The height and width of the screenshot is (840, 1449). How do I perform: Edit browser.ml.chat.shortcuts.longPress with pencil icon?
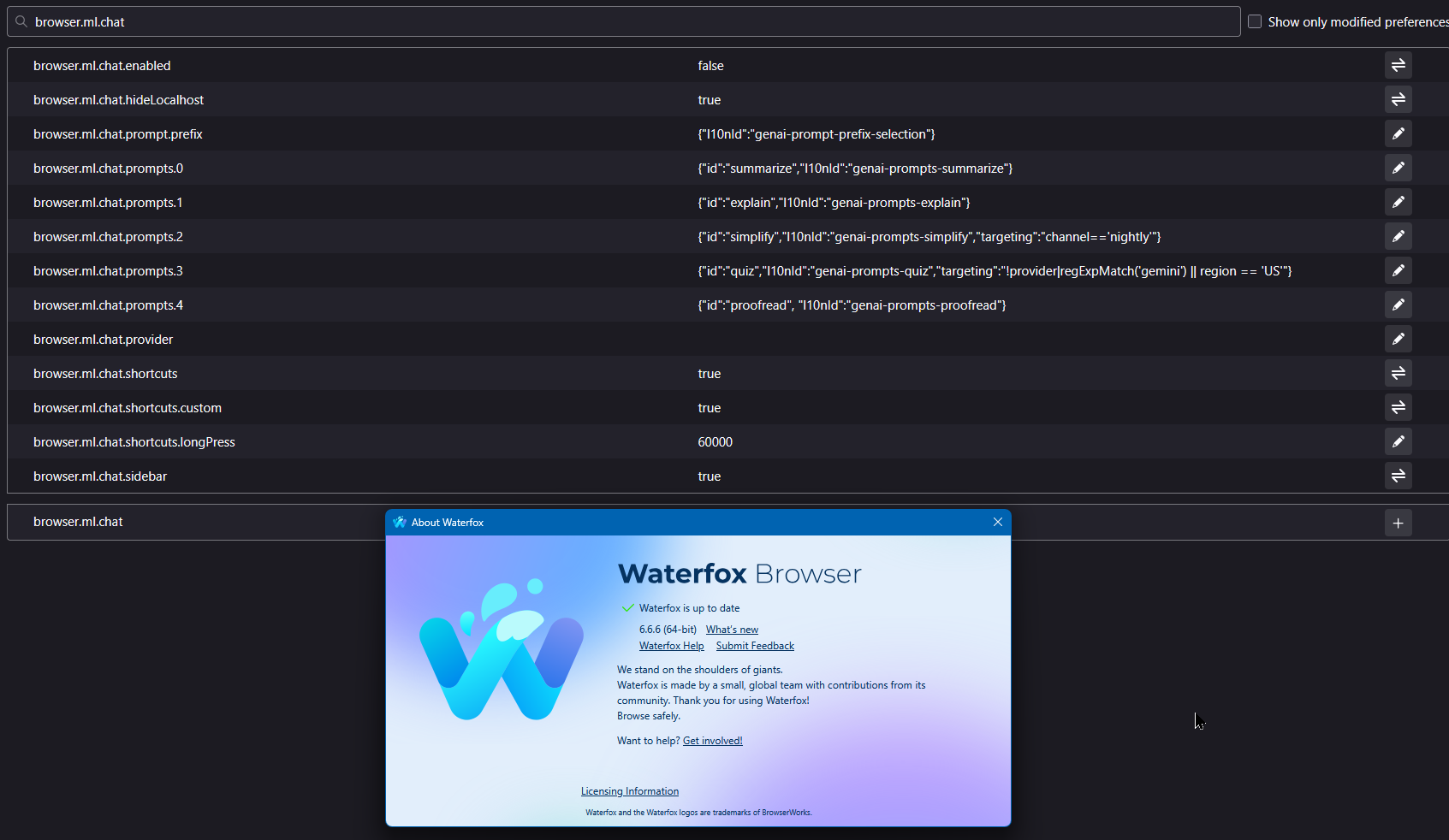(1398, 441)
